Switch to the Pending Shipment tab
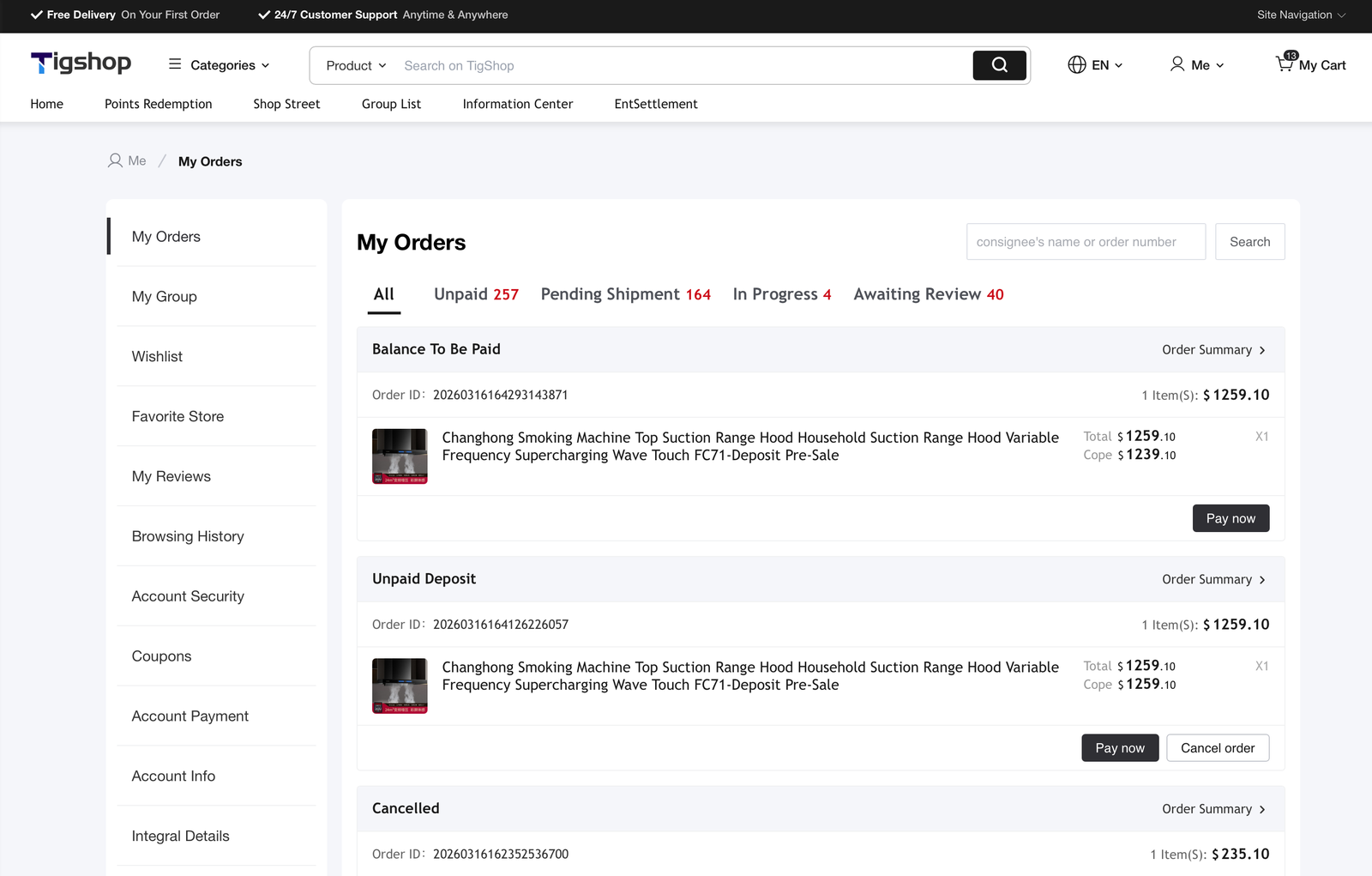The width and height of the screenshot is (1372, 876). click(x=625, y=294)
